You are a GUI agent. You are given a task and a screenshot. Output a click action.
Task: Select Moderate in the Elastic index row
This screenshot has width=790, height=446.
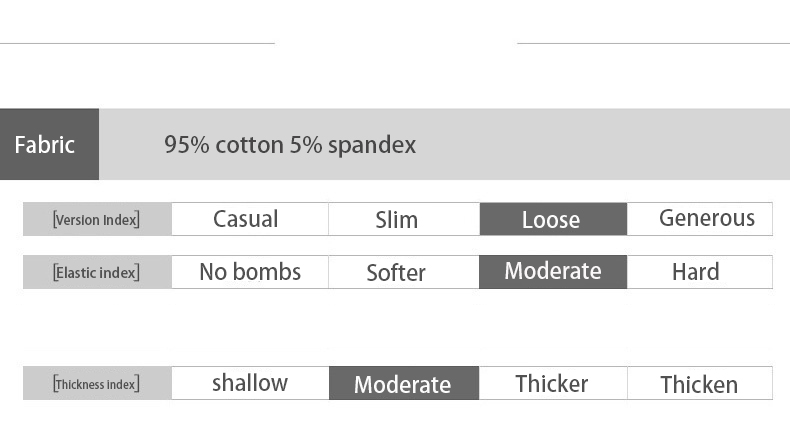(553, 272)
